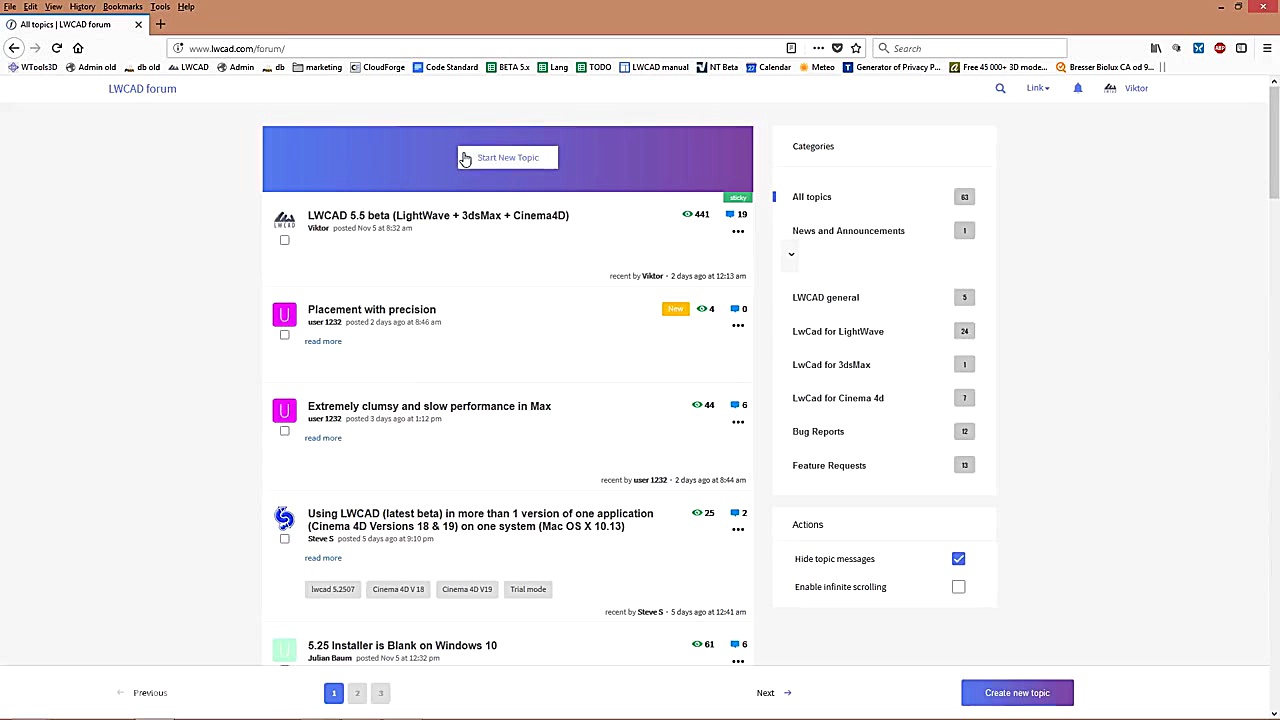
Task: Enable infinite scrolling checkbox
Action: [958, 587]
